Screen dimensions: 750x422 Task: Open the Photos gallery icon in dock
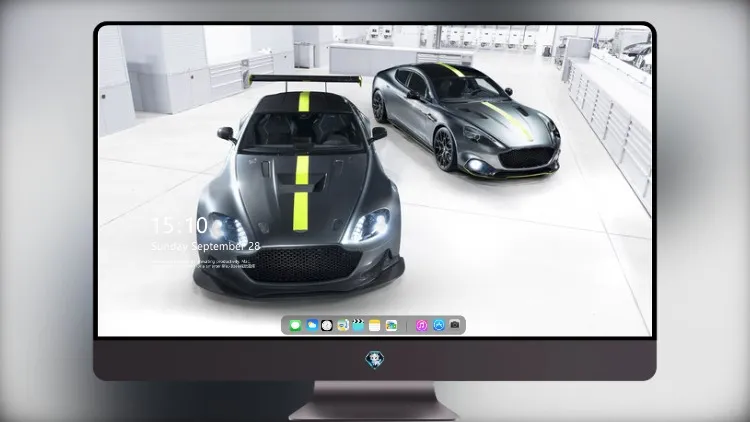pos(391,325)
